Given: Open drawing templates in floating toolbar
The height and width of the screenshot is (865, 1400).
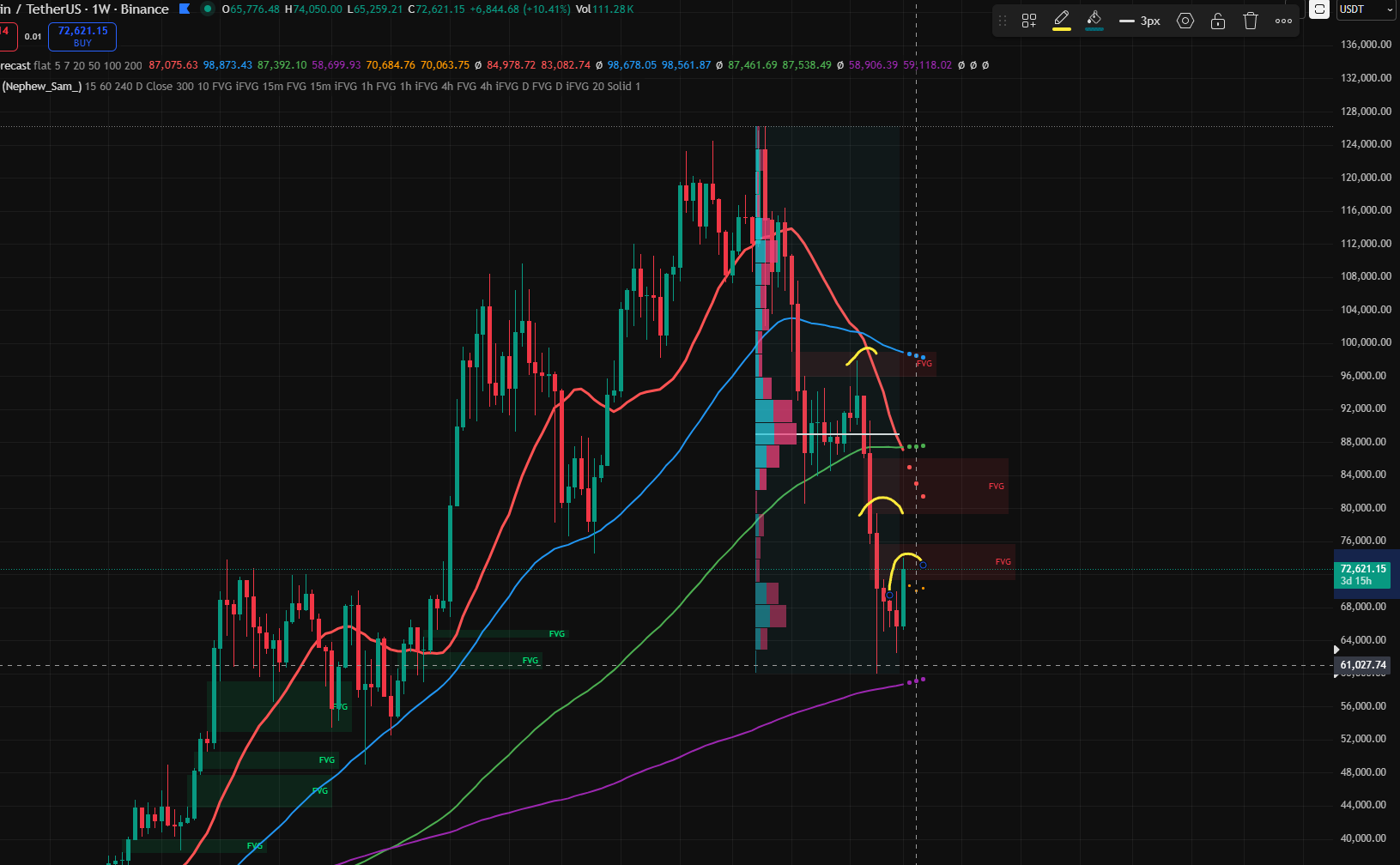Looking at the screenshot, I should (1029, 21).
